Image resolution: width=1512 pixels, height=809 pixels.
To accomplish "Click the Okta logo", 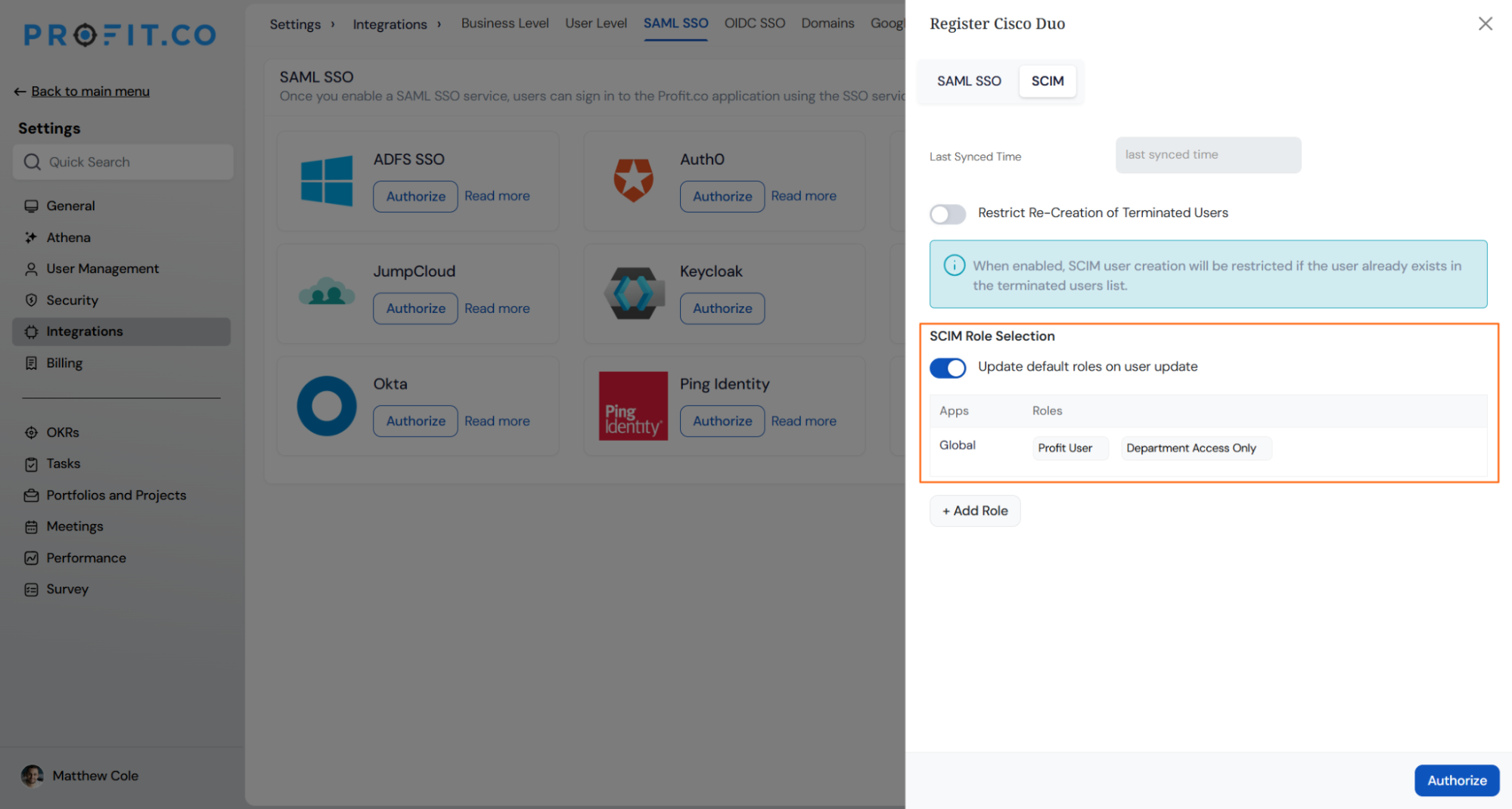I will [x=327, y=406].
